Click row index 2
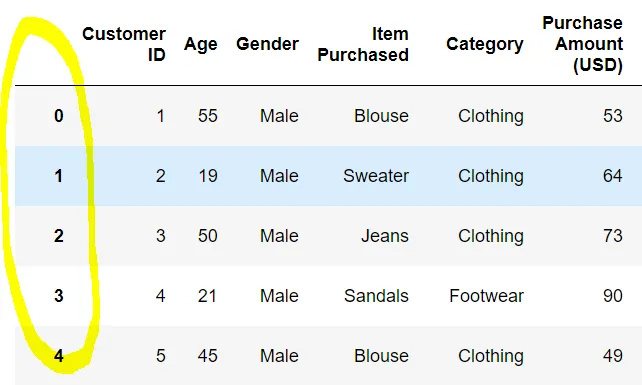 [x=59, y=236]
